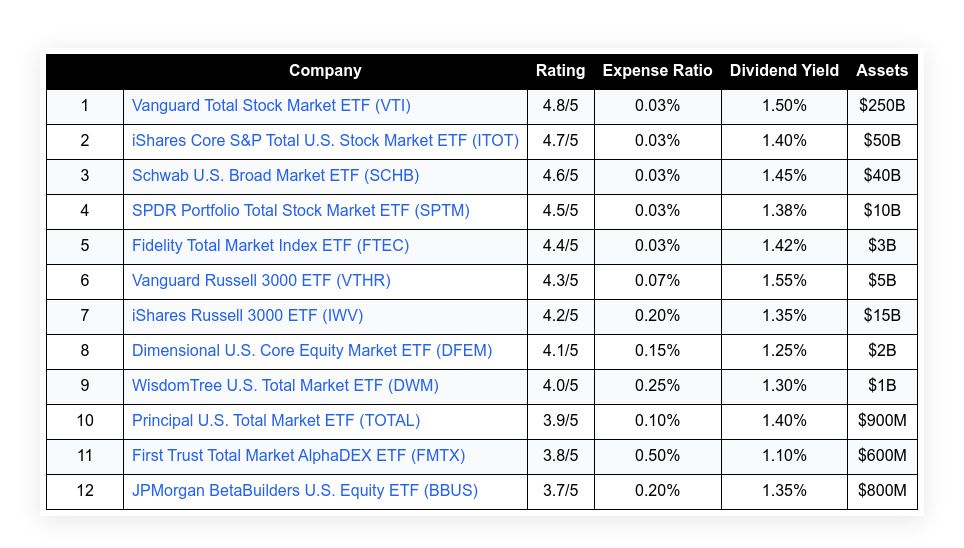This screenshot has height=548, width=964.
Task: Click iShares Core S&P Total U.S. Stock Market link
Action: coord(325,140)
